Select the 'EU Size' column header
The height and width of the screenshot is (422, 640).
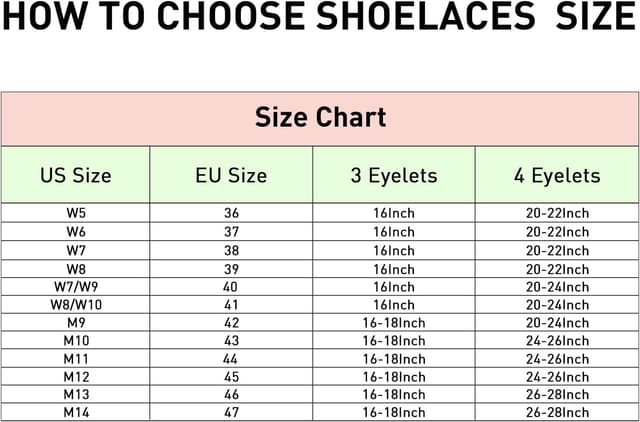(231, 176)
